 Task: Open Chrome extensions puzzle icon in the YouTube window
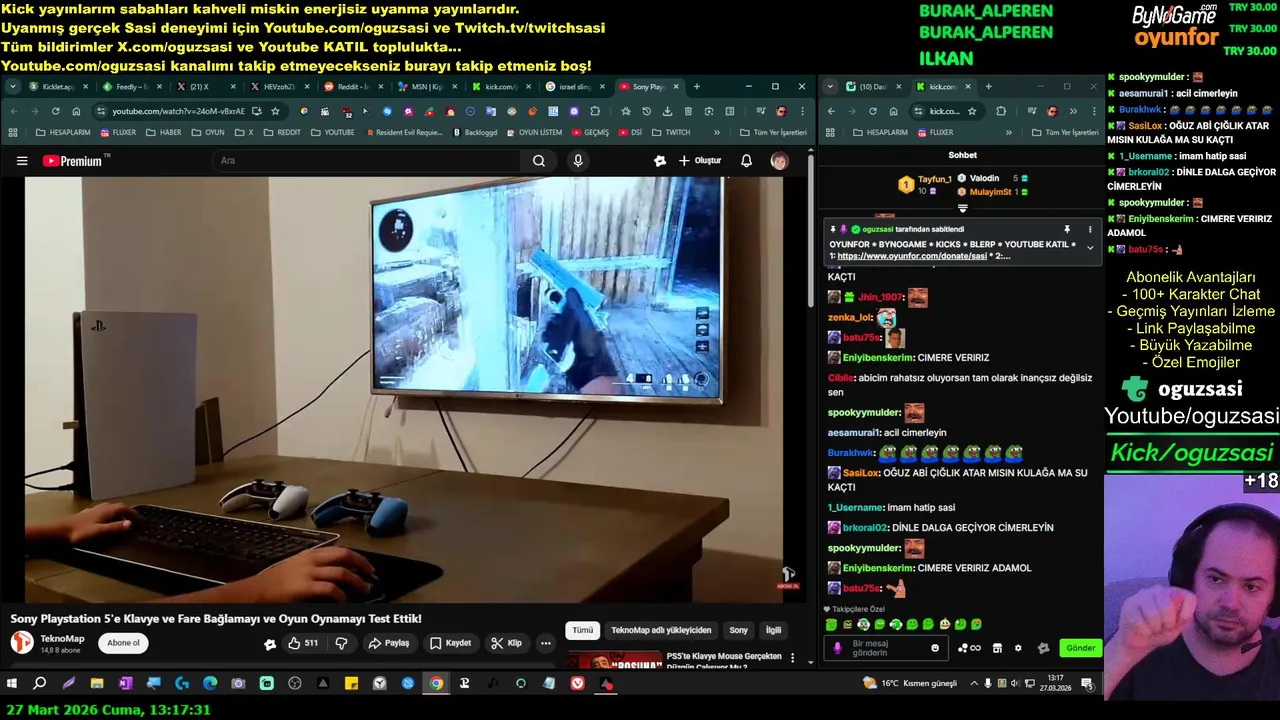(x=595, y=111)
